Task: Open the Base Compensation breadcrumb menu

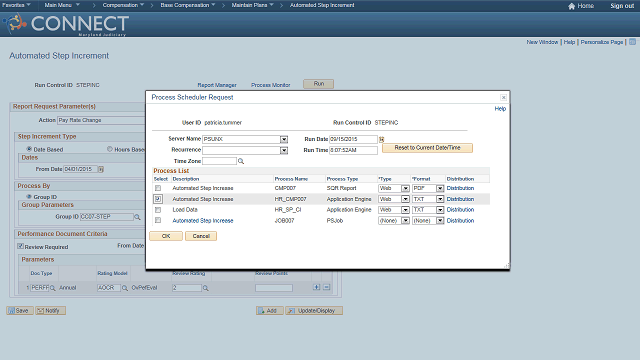Action: click(x=188, y=5)
